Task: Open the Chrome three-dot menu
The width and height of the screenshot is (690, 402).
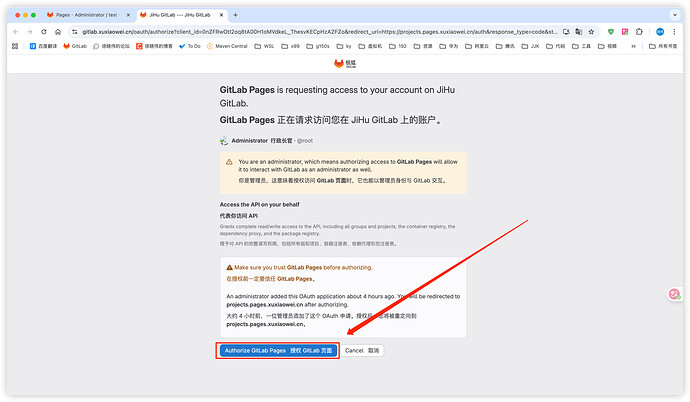Action: [674, 32]
